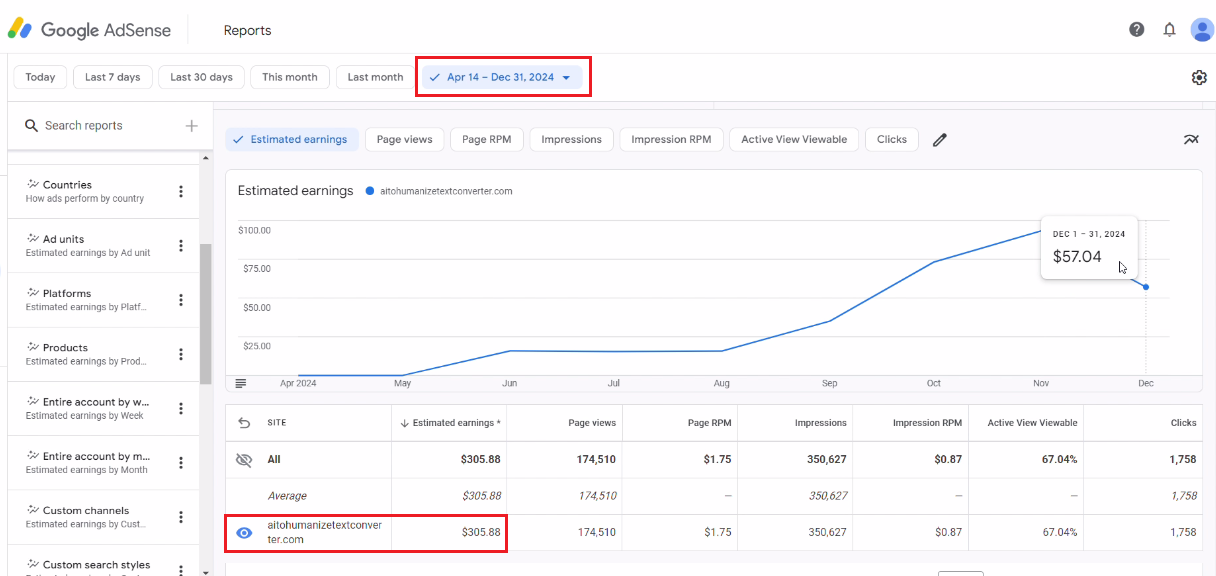Click the sidebar scrollbar down arrow
The width and height of the screenshot is (1216, 576).
(206, 571)
